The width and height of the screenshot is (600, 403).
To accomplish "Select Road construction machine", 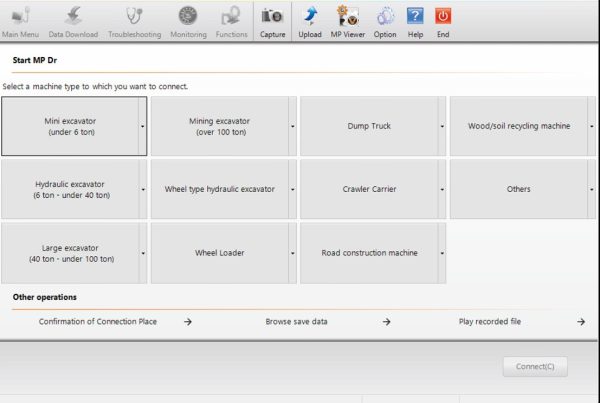I will (x=369, y=253).
